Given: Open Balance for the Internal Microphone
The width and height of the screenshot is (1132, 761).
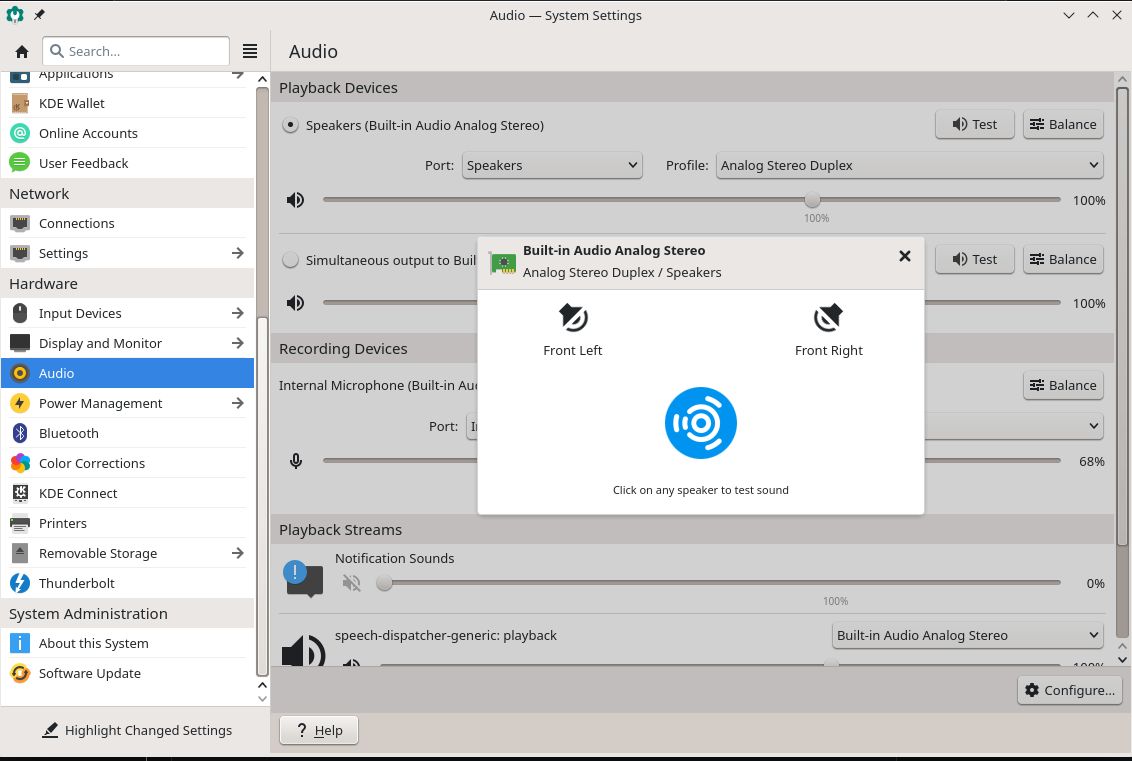Looking at the screenshot, I should click(x=1063, y=386).
